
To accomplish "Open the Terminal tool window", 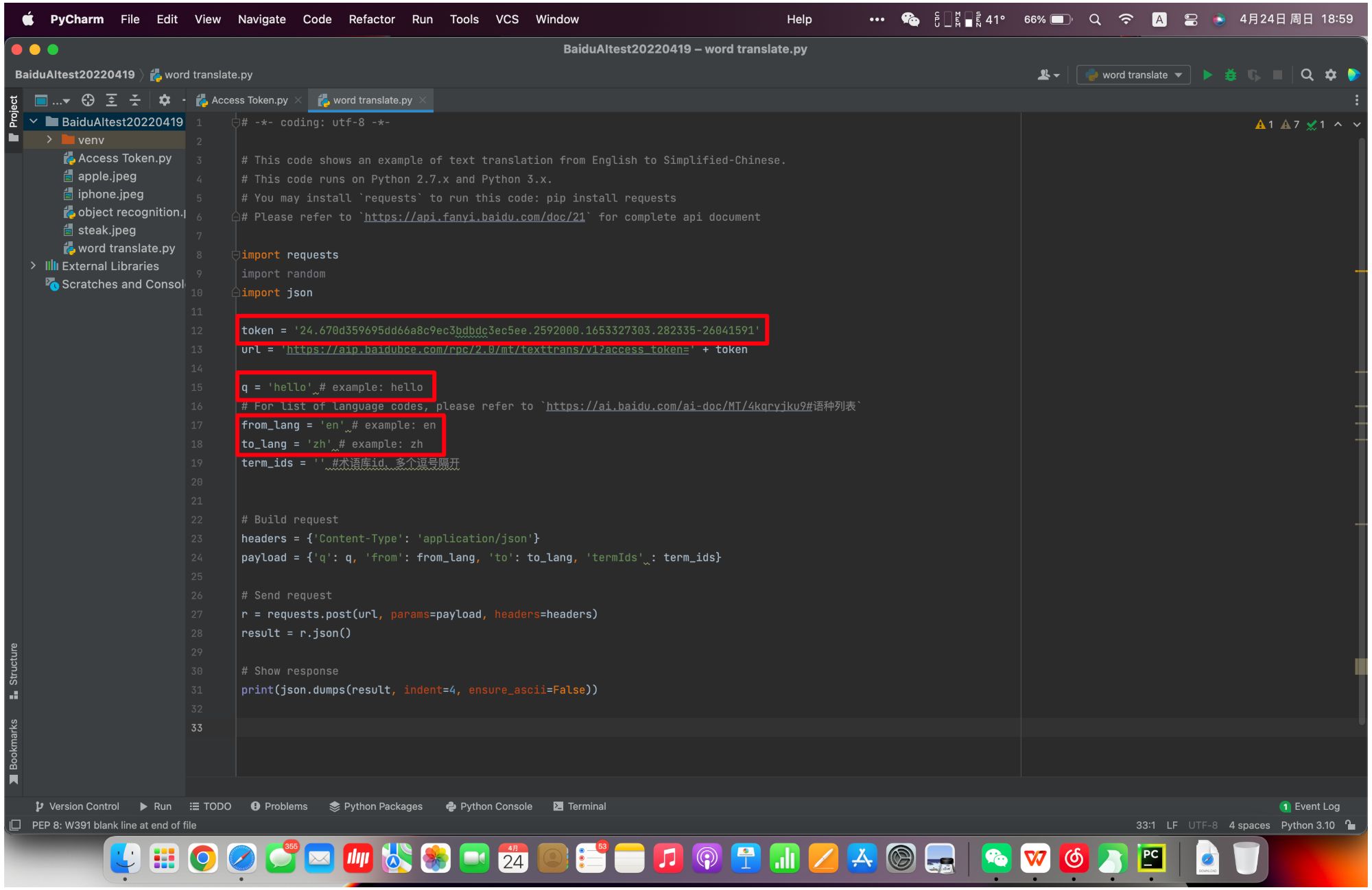I will pos(580,806).
